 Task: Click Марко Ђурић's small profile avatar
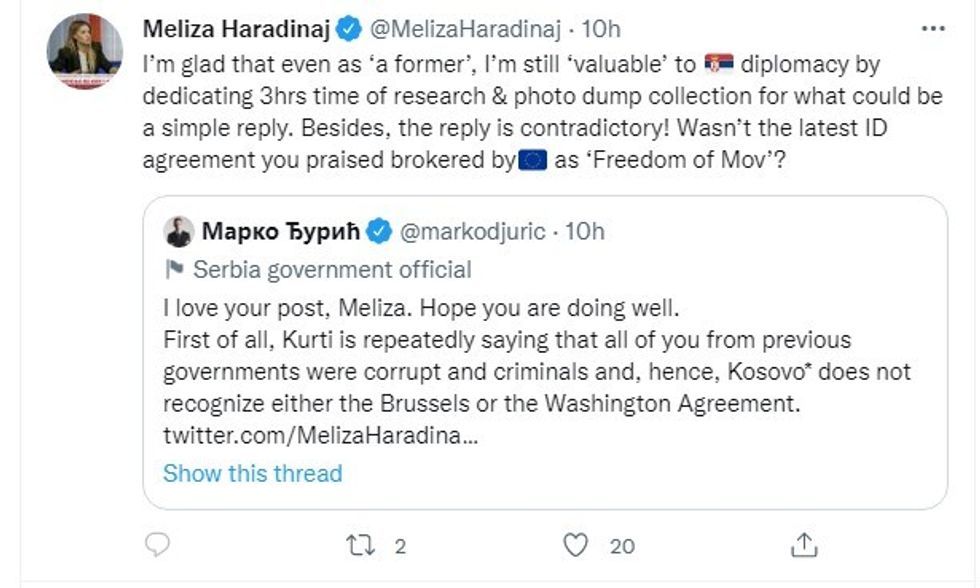coord(179,232)
